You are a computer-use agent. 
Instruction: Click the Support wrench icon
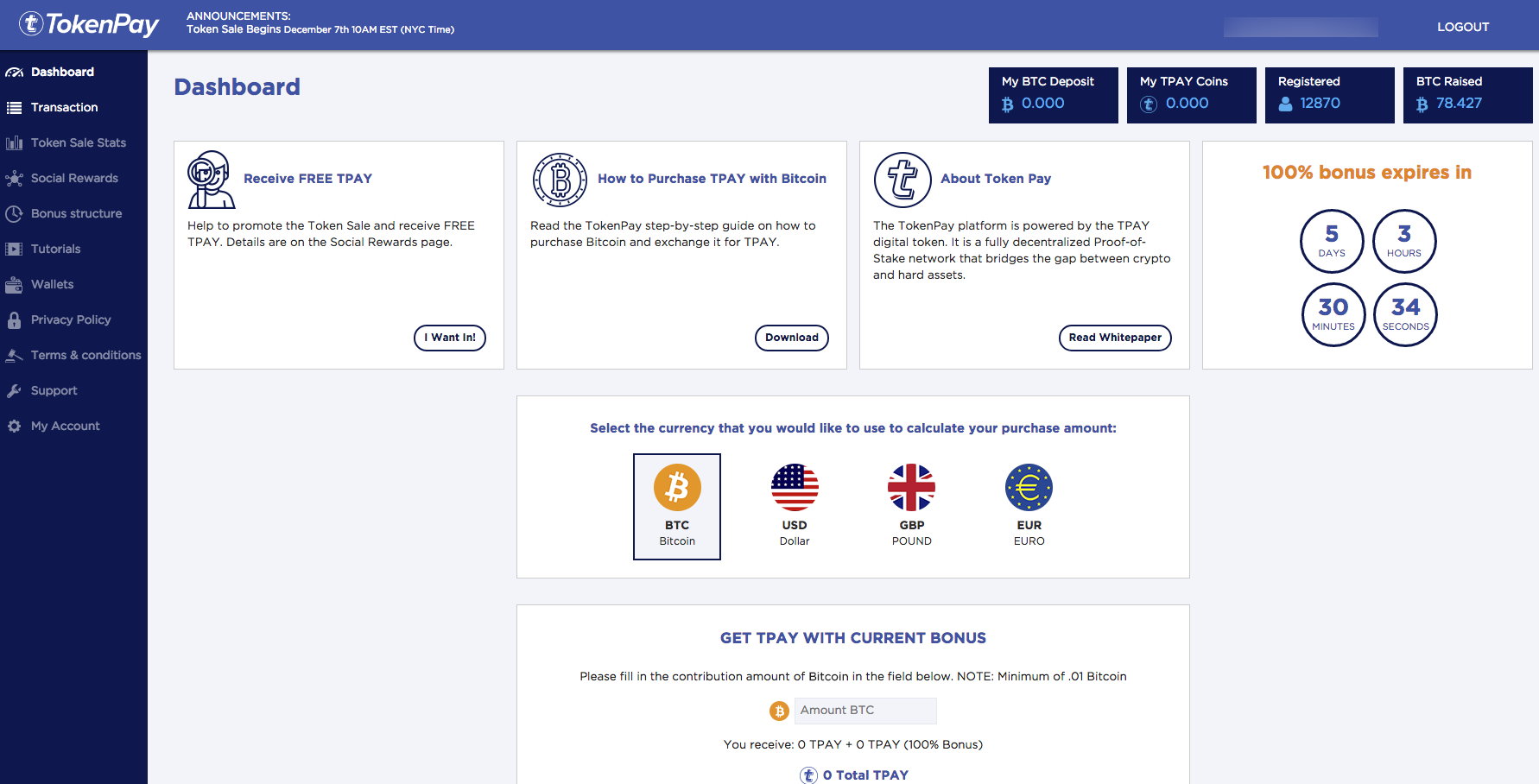tap(14, 391)
